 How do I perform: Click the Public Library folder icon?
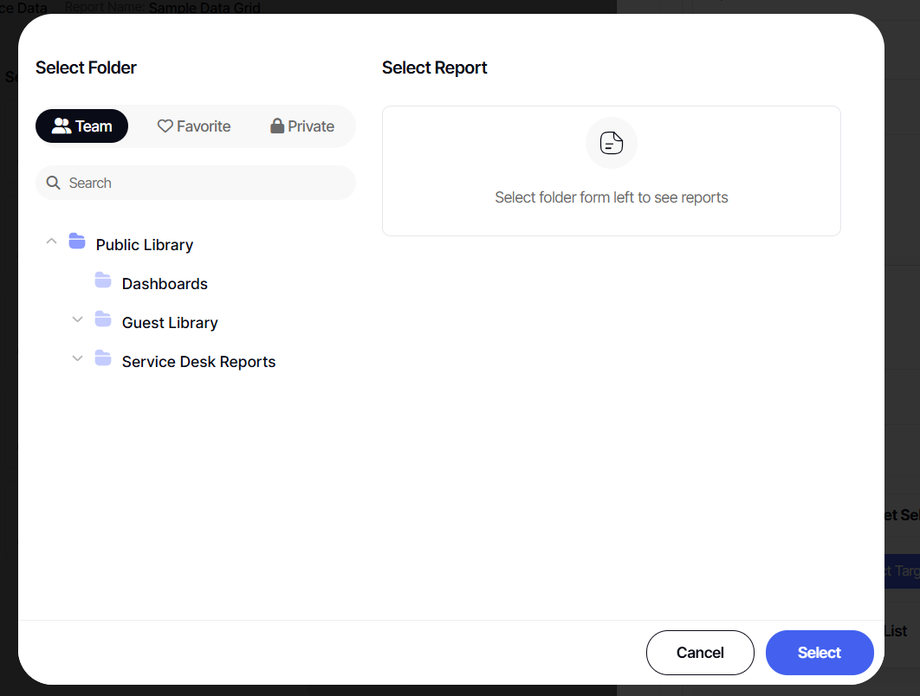(77, 242)
